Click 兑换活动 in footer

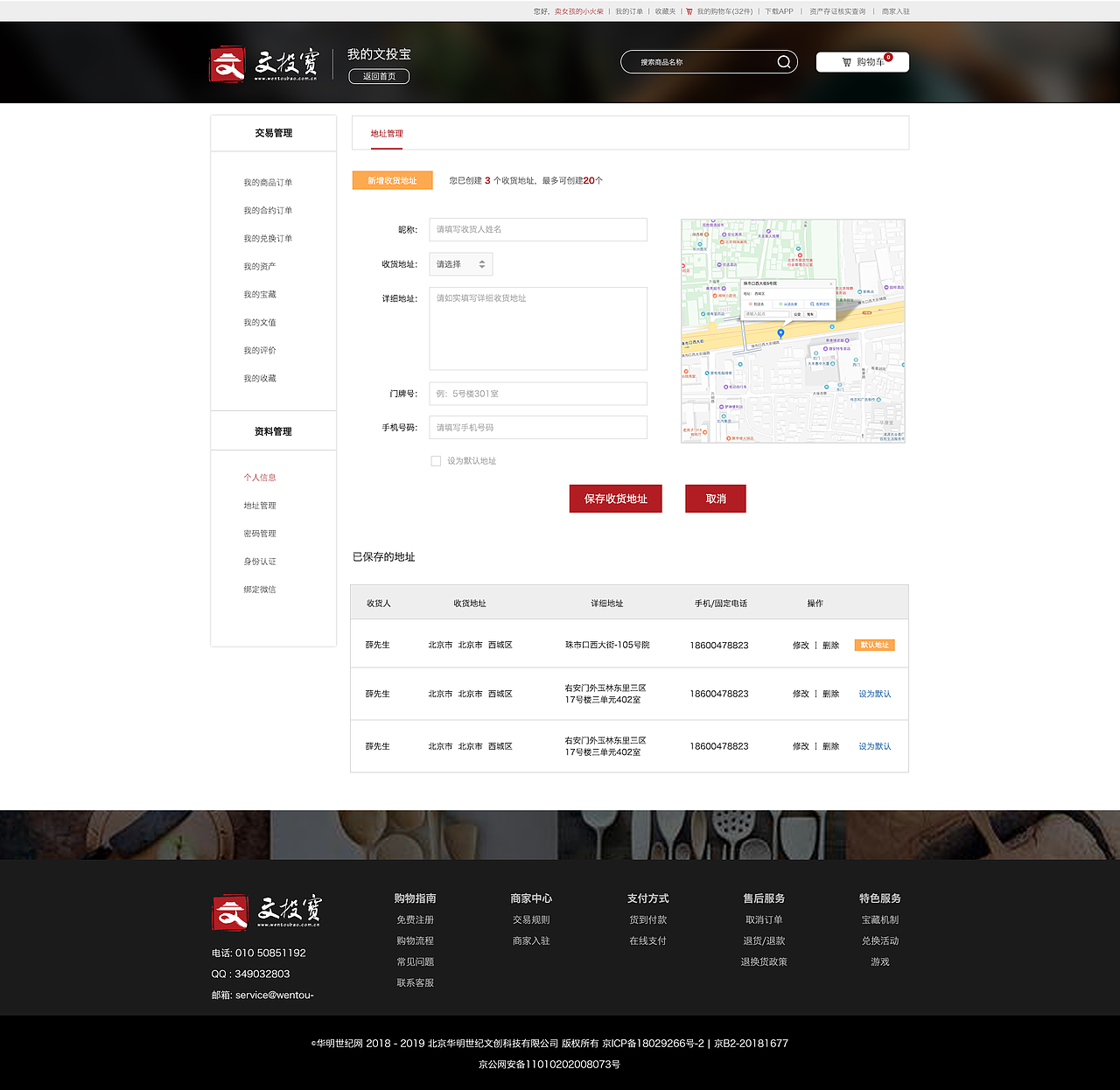tap(880, 941)
